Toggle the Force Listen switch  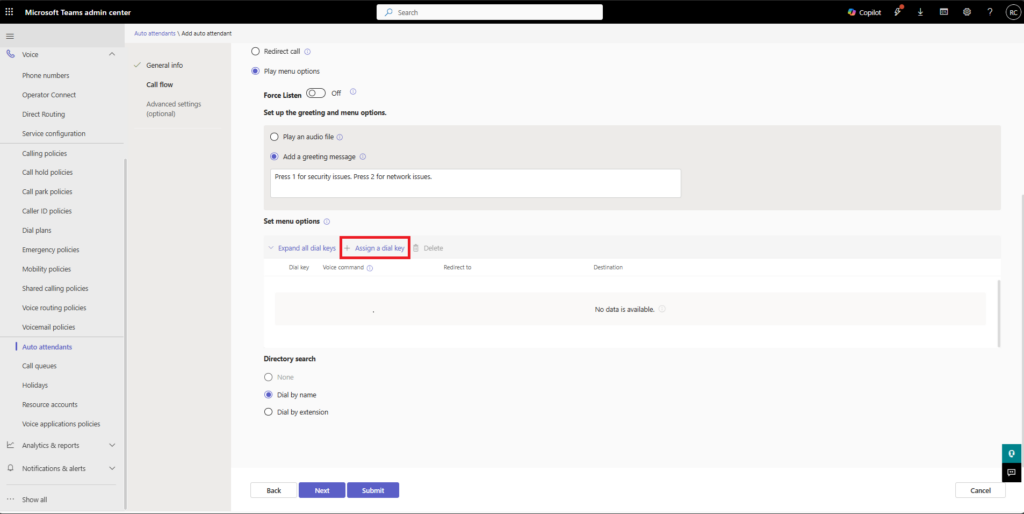coord(316,93)
